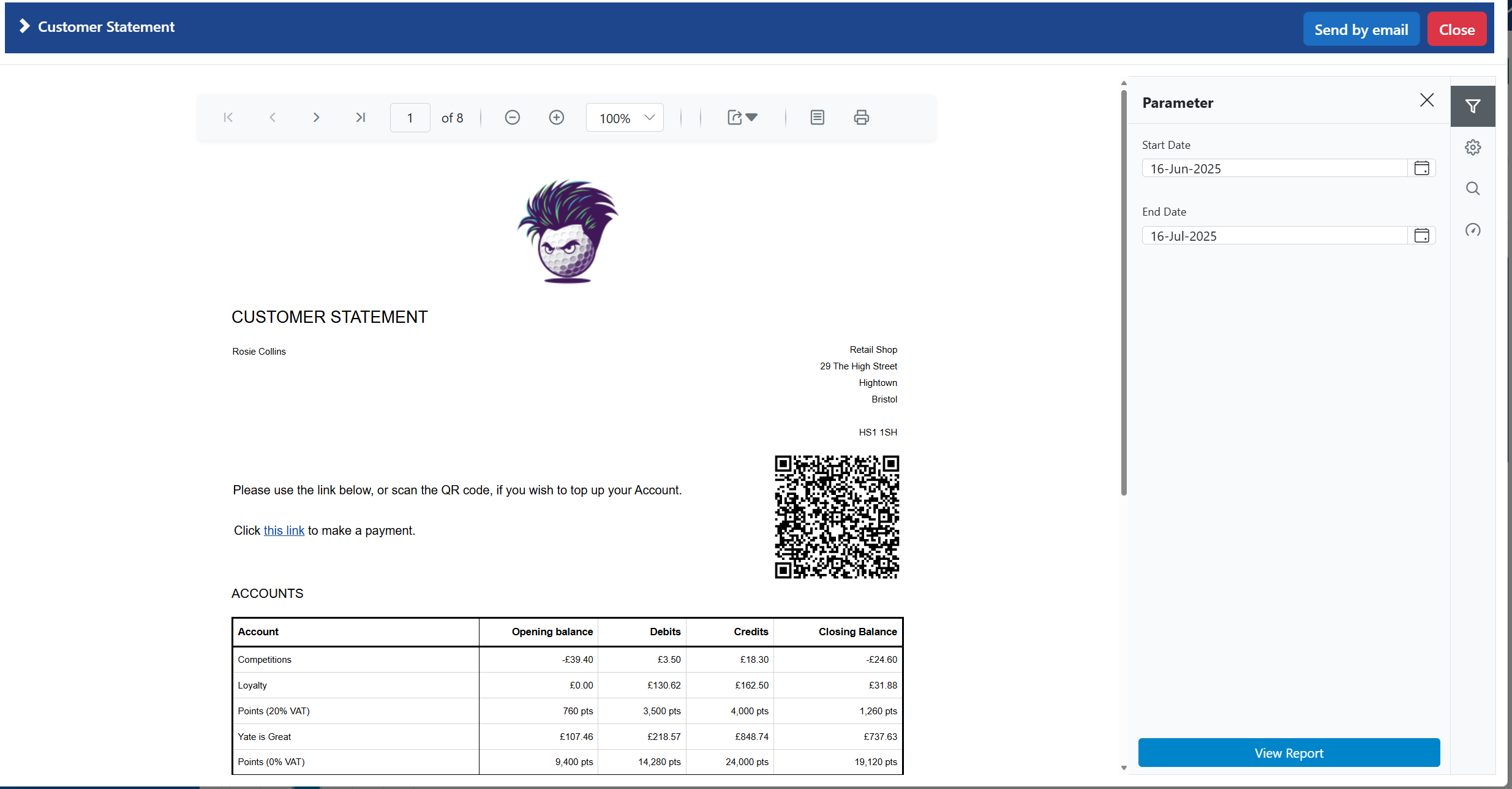Go to the next report page
The width and height of the screenshot is (1512, 789).
pyautogui.click(x=316, y=118)
